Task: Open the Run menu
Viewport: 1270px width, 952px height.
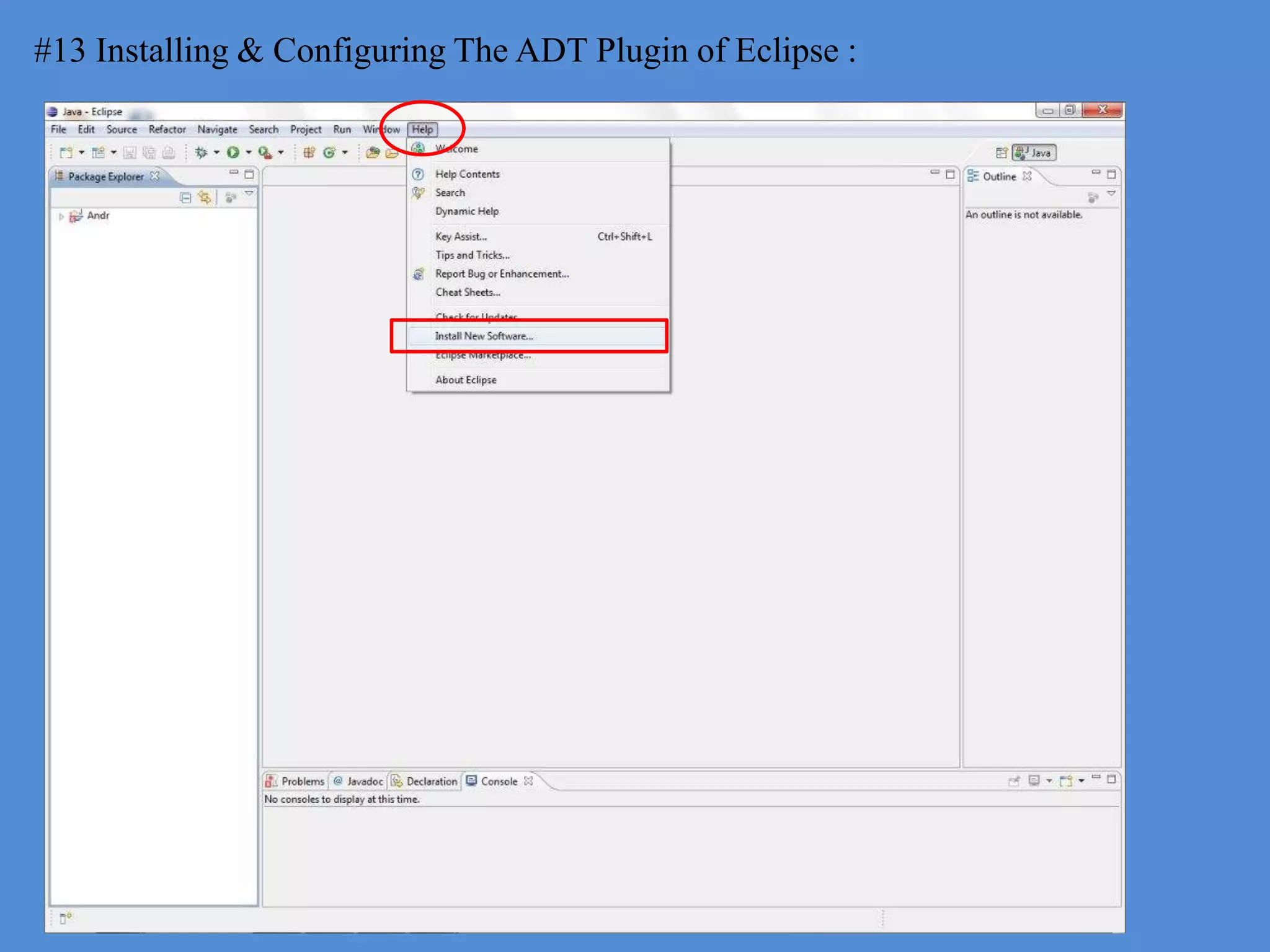Action: point(342,130)
